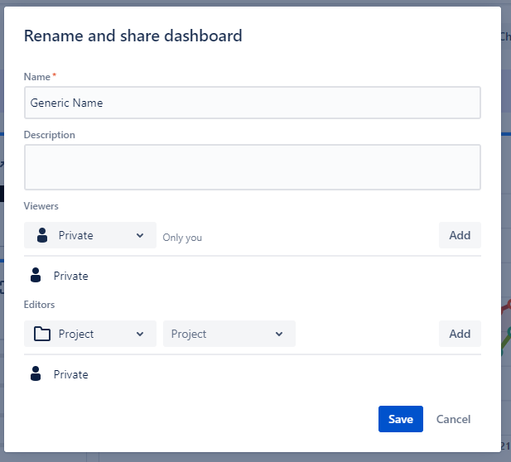Save the dashboard changes
This screenshot has height=462, width=511.
pyautogui.click(x=401, y=419)
